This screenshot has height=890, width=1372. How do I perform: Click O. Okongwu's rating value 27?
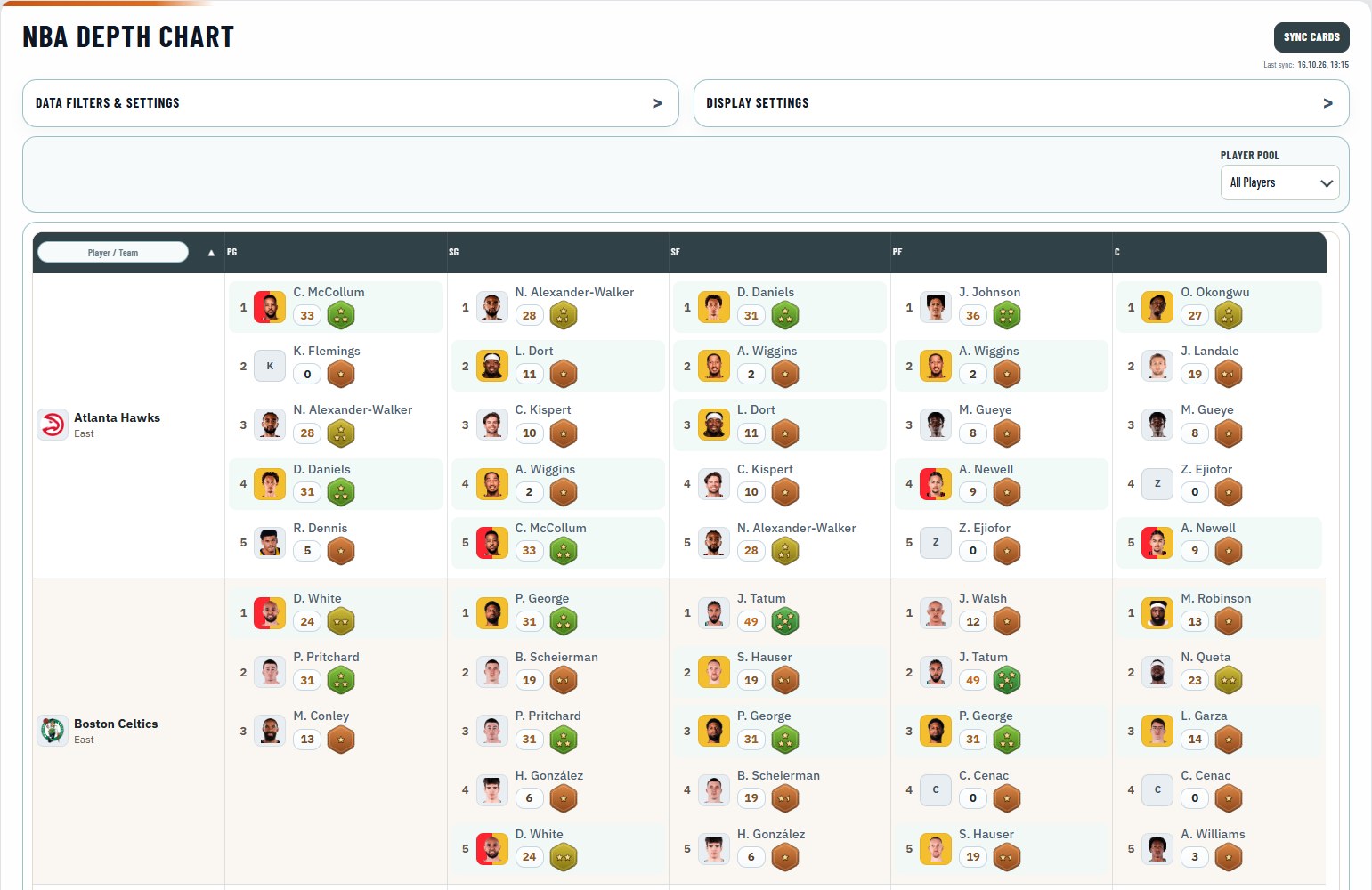[x=1195, y=315]
